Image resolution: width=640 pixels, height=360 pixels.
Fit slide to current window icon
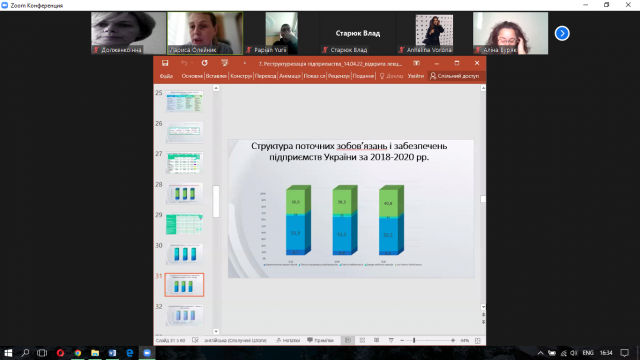[478, 340]
